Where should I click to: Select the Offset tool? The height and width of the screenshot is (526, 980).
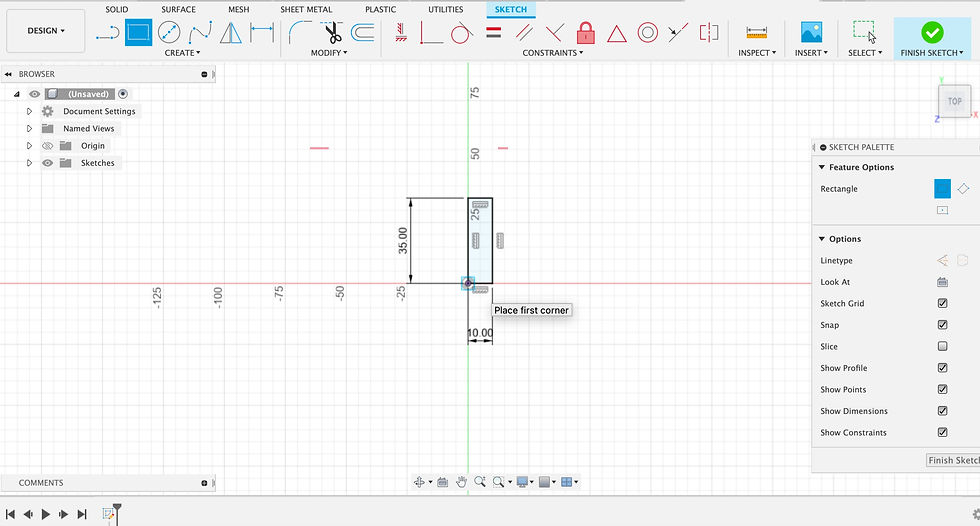click(x=362, y=32)
